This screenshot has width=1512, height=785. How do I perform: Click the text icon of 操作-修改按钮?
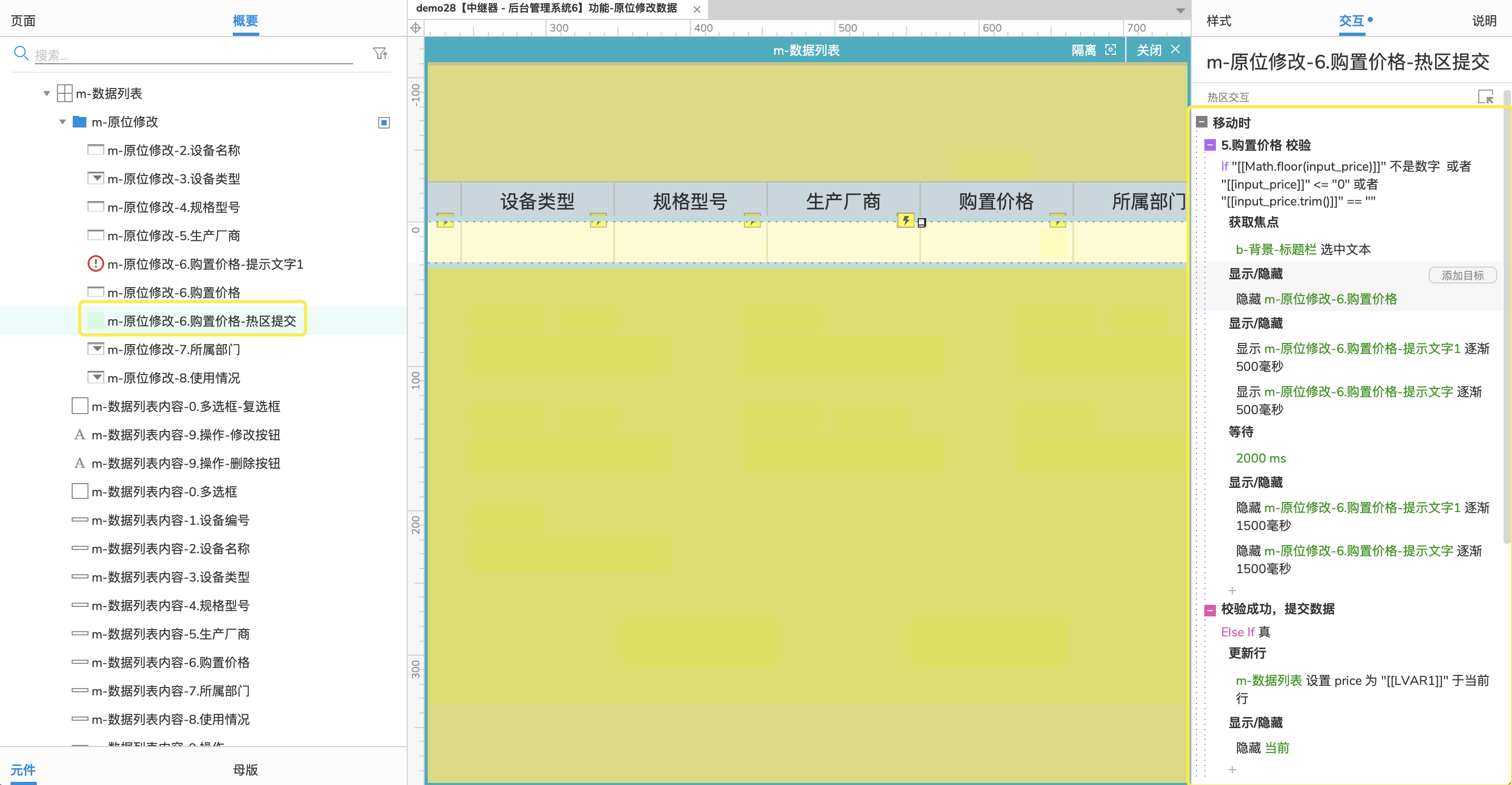pos(80,435)
